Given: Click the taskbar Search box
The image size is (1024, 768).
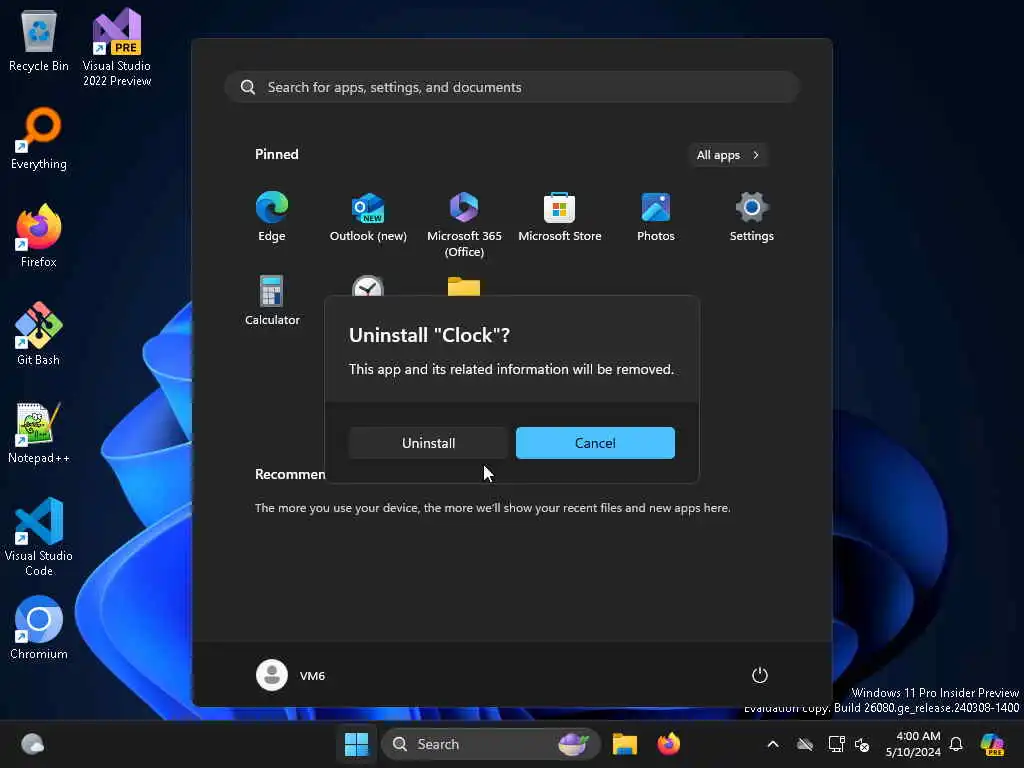Looking at the screenshot, I should click(490, 744).
